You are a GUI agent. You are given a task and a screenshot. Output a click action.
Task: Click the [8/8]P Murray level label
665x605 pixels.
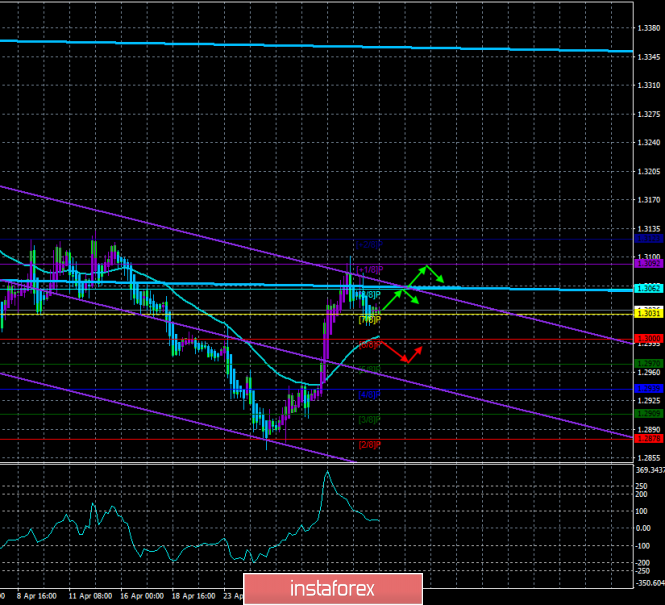click(369, 294)
